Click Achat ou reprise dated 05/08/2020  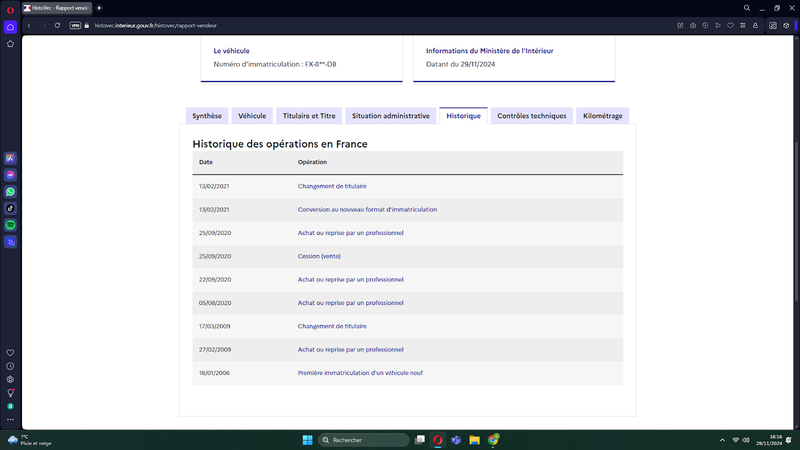coord(351,303)
